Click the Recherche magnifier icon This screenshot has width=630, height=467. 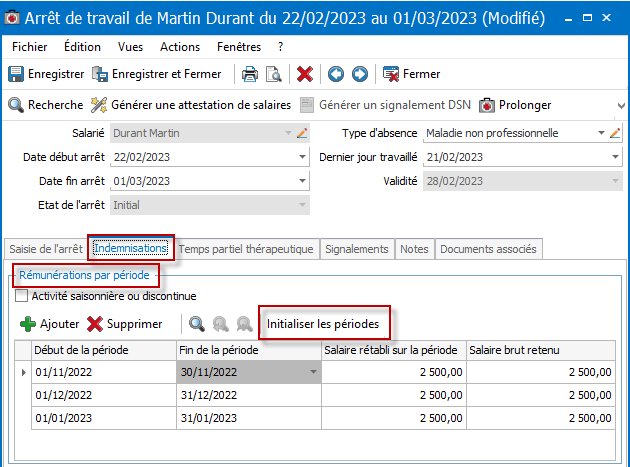coord(16,105)
